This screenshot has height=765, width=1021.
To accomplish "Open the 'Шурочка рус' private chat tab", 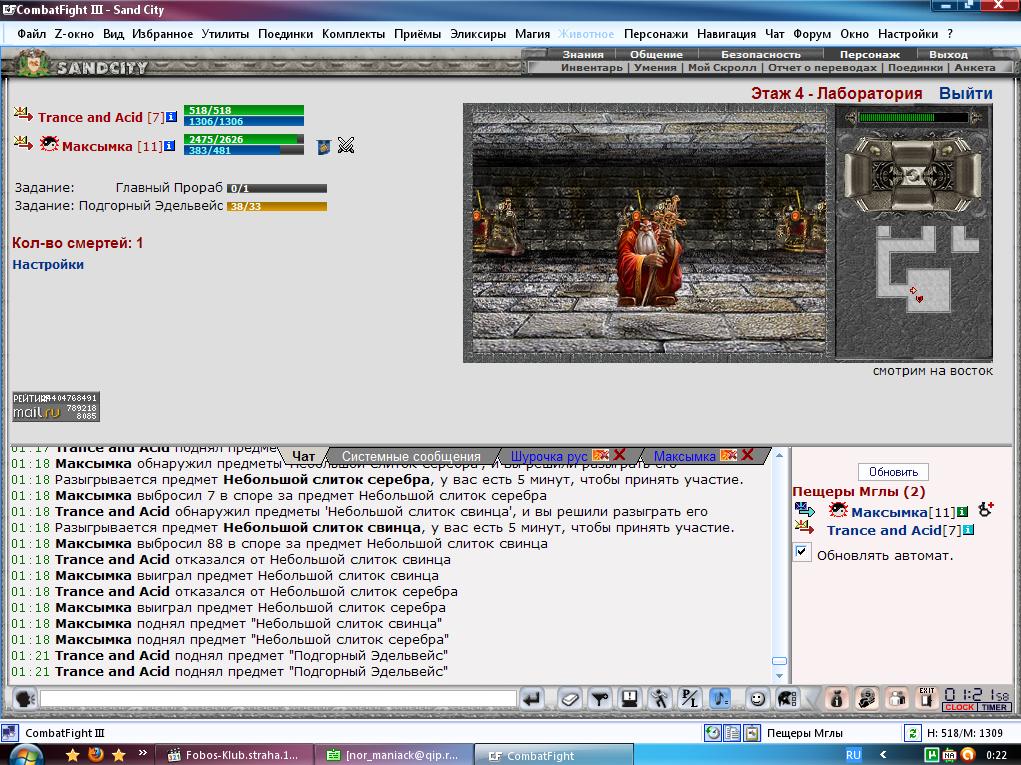I will (x=549, y=456).
